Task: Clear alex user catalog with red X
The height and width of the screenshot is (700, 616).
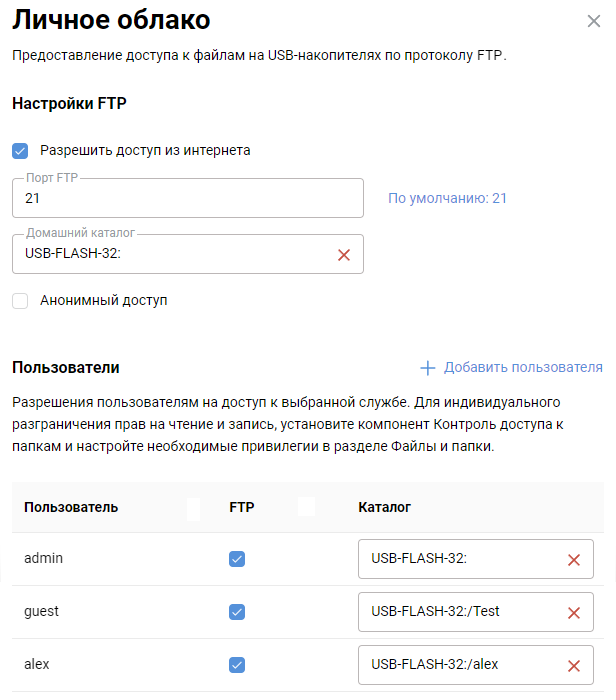Action: click(x=574, y=666)
